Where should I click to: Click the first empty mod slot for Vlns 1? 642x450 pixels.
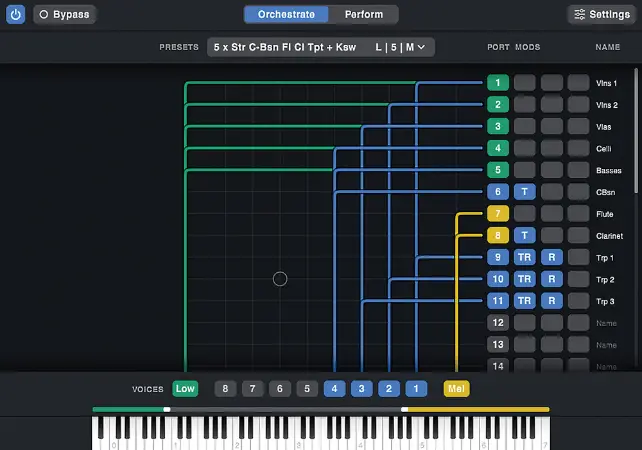point(525,83)
